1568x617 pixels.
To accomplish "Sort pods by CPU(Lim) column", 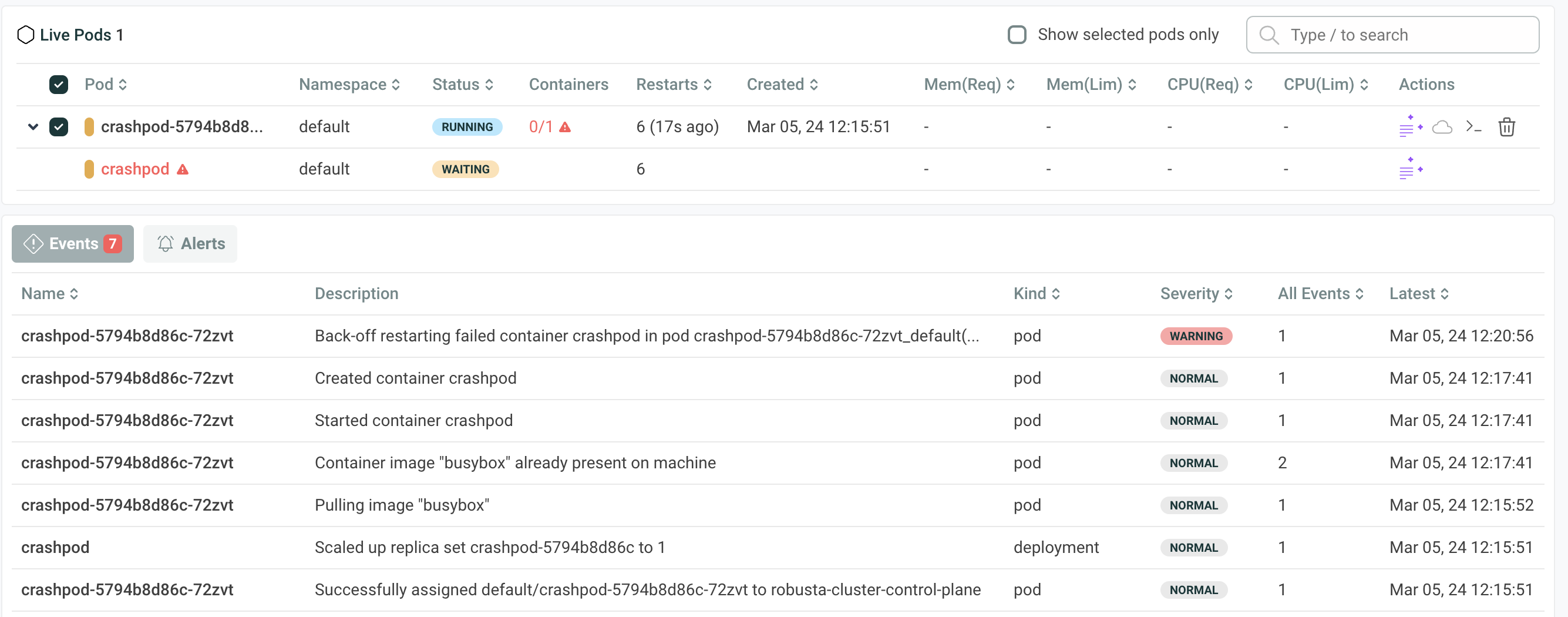I will click(x=1325, y=84).
